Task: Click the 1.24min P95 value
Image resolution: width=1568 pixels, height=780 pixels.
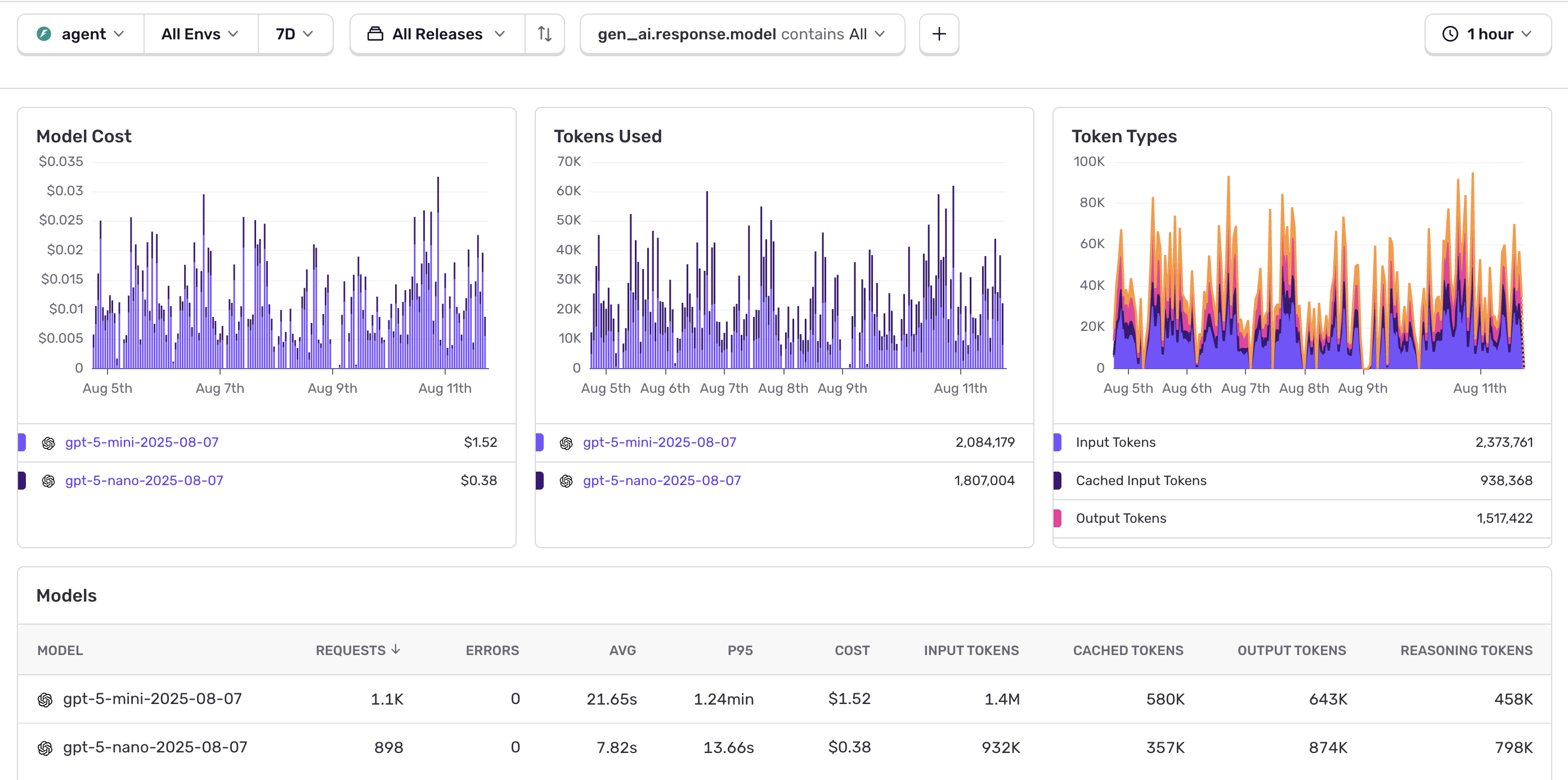Action: (x=724, y=698)
